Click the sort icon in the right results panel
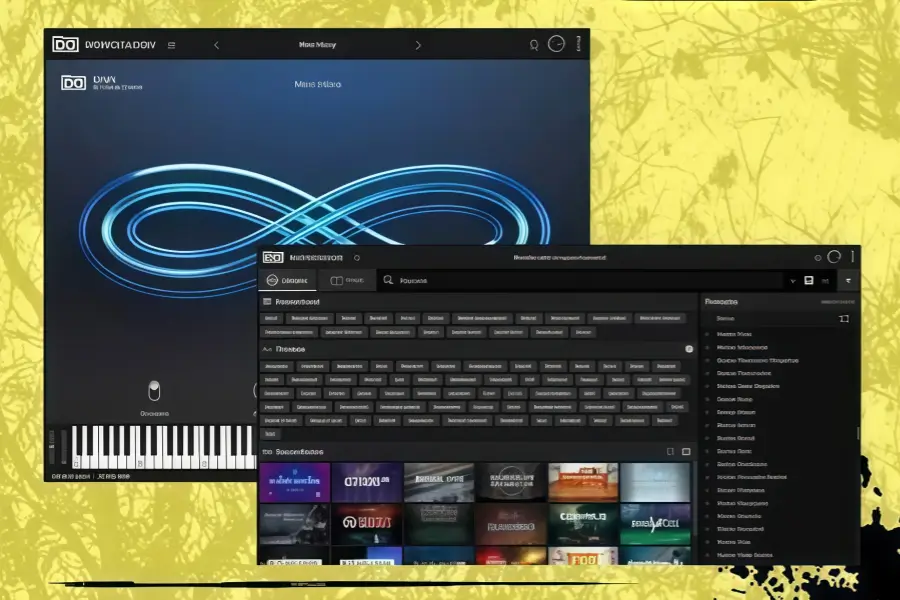Viewport: 900px width, 600px height. 844,319
